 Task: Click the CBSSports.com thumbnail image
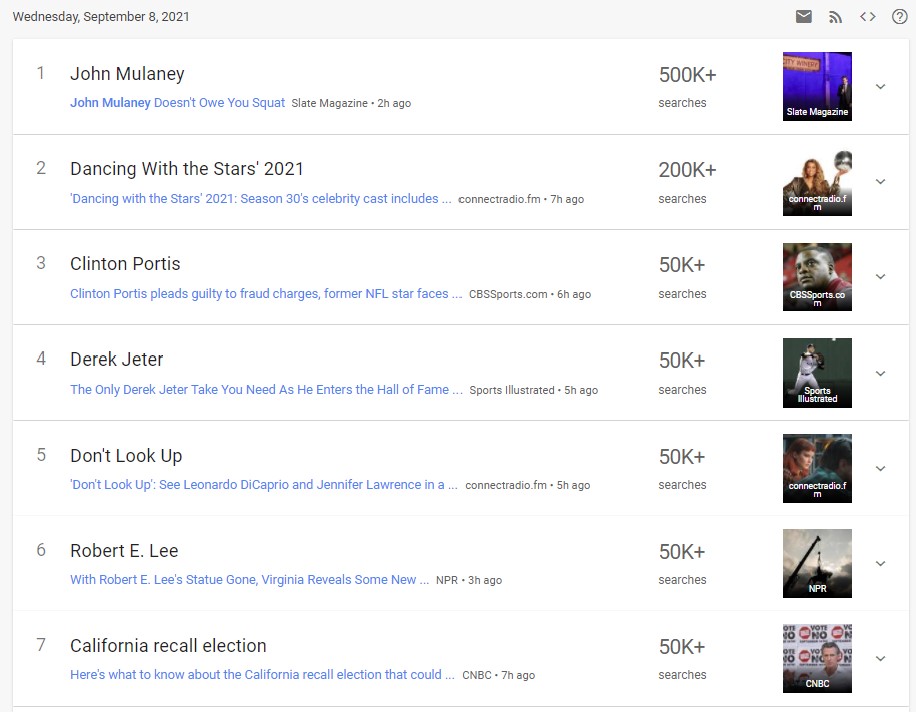coord(817,277)
